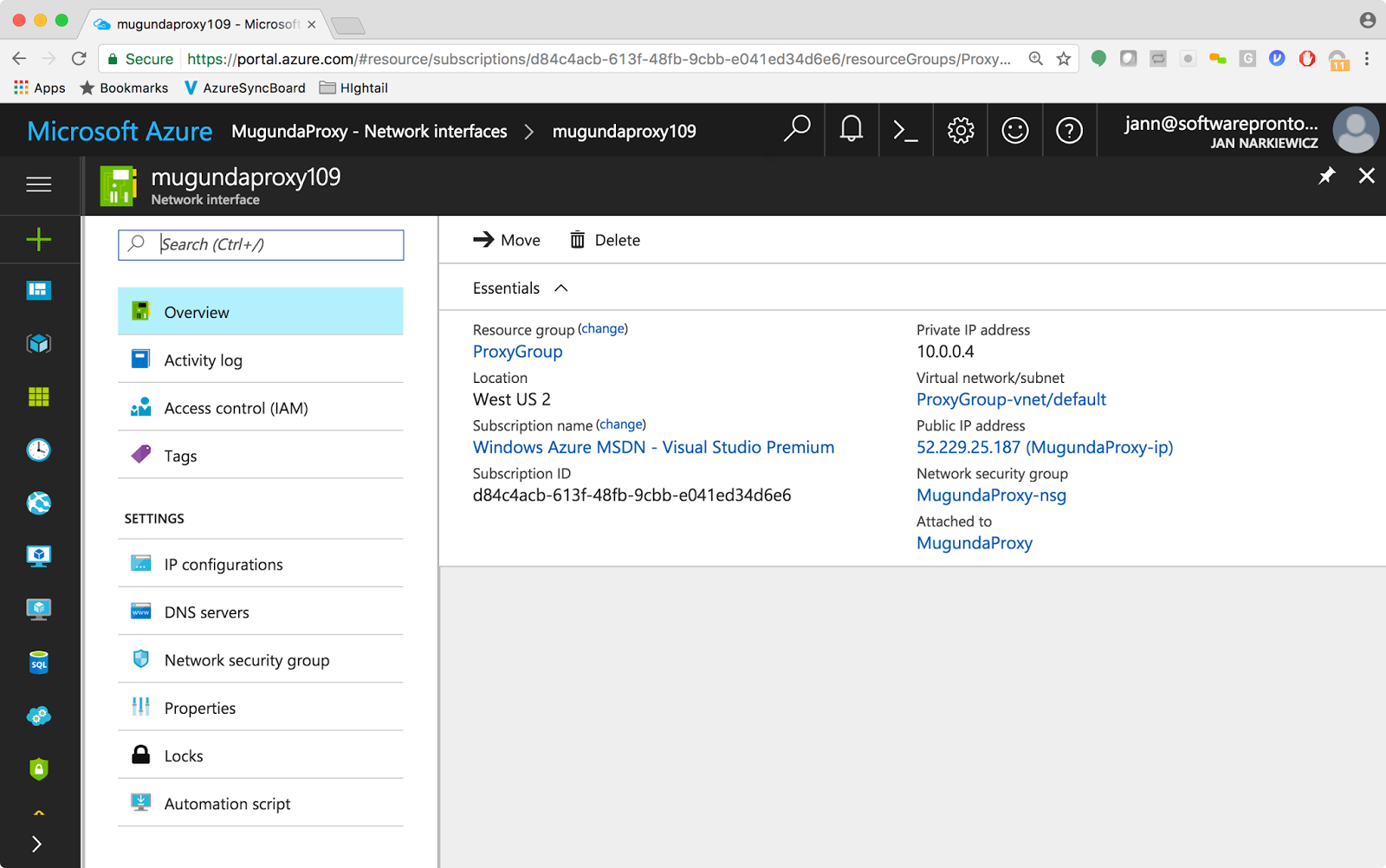Toggle the pin icon on the blade
The height and width of the screenshot is (868, 1386).
[1326, 175]
